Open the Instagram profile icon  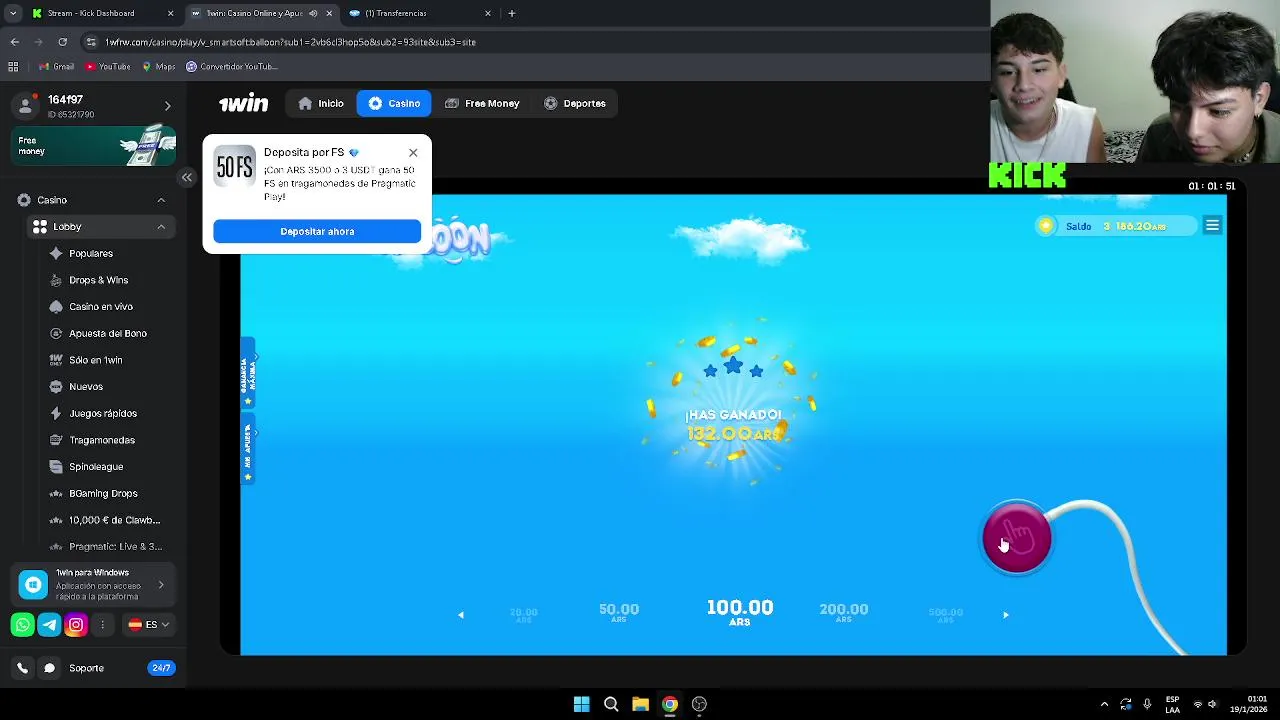click(x=76, y=625)
